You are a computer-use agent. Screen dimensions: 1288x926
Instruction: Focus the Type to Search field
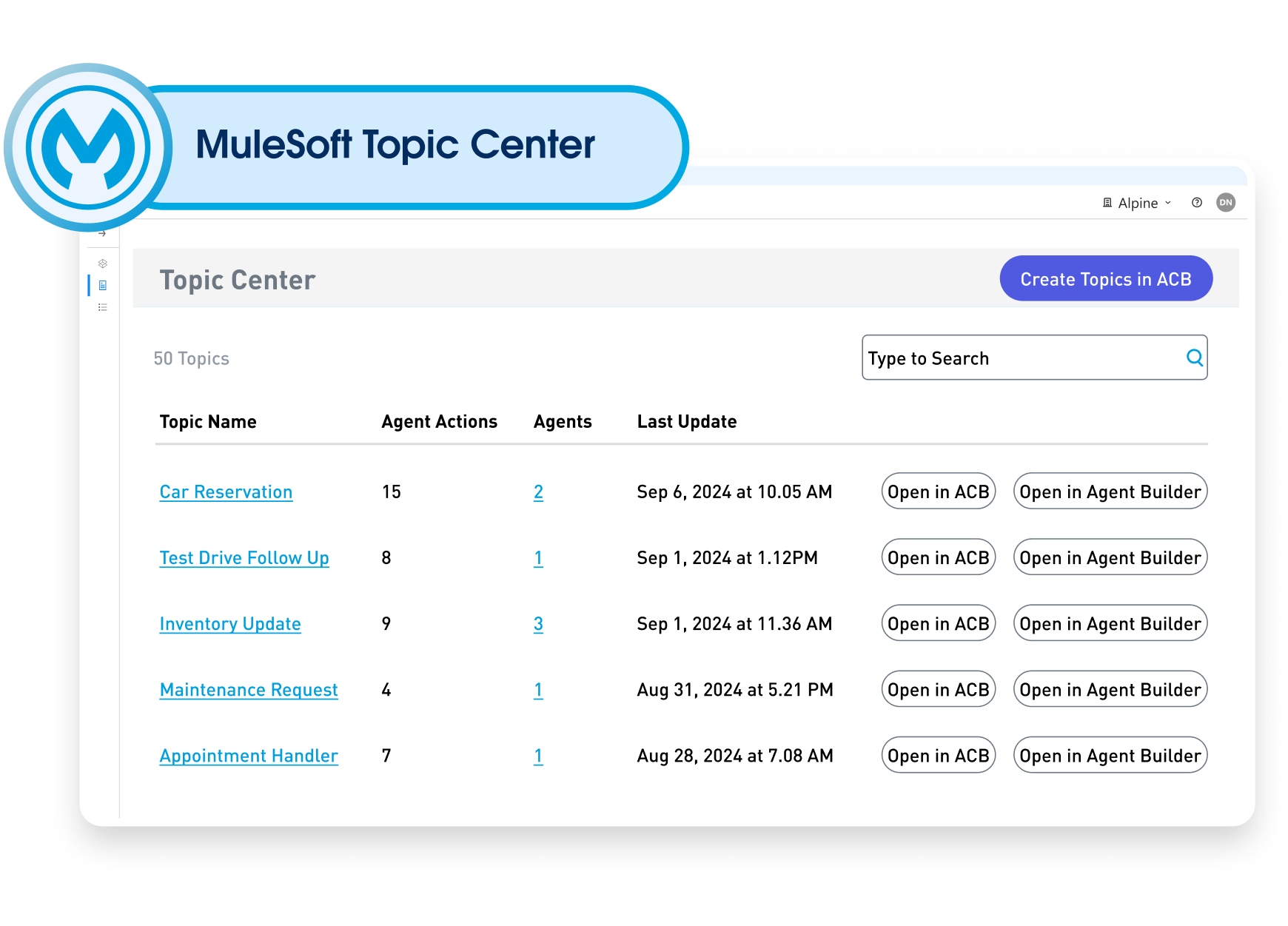(x=1034, y=358)
